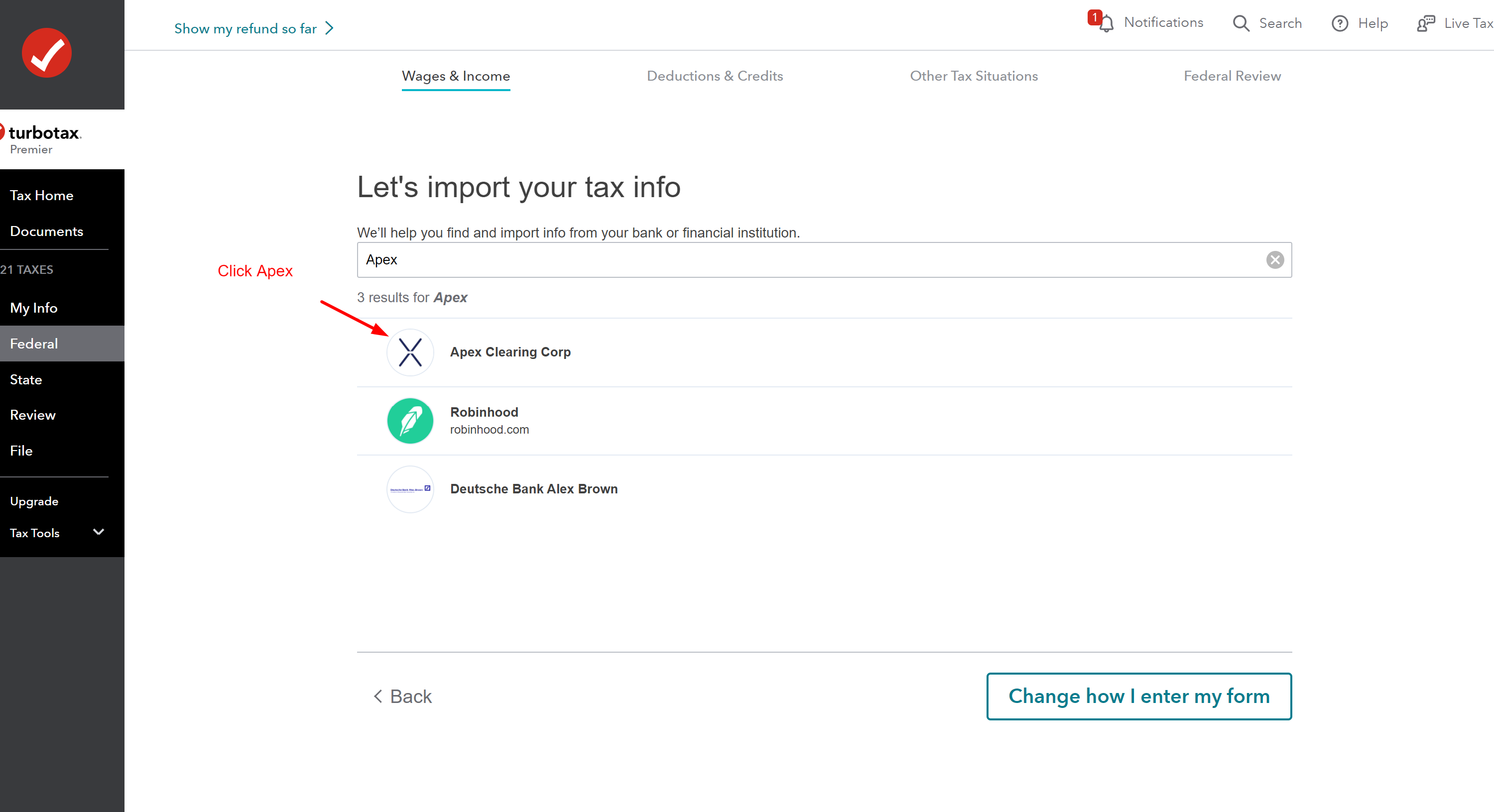Image resolution: width=1494 pixels, height=812 pixels.
Task: Open the Help question mark icon
Action: 1339,23
